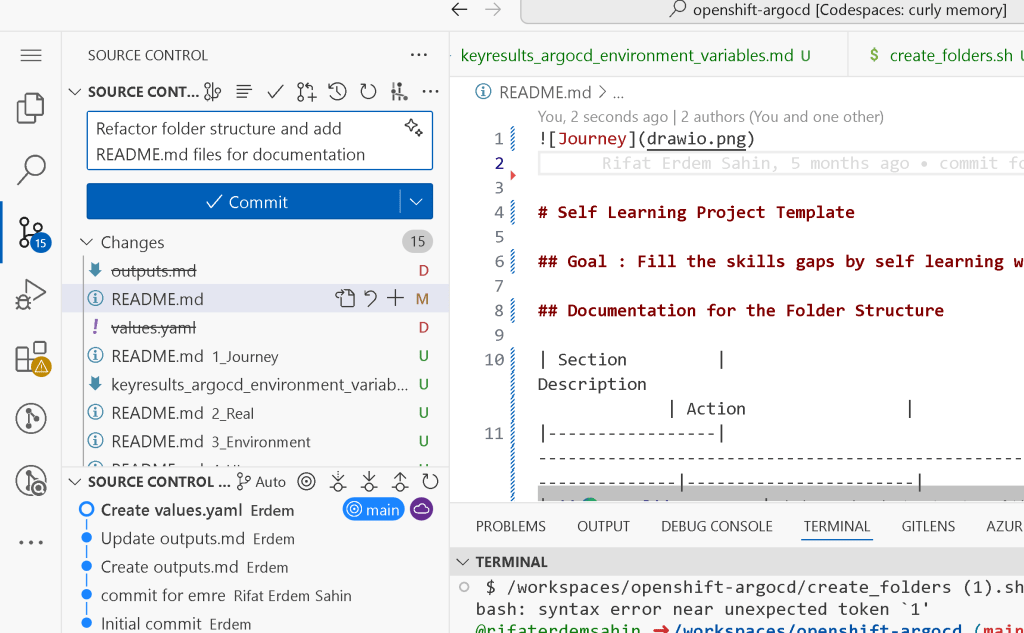
Task: Generate commit message with sparkle icon
Action: click(413, 127)
